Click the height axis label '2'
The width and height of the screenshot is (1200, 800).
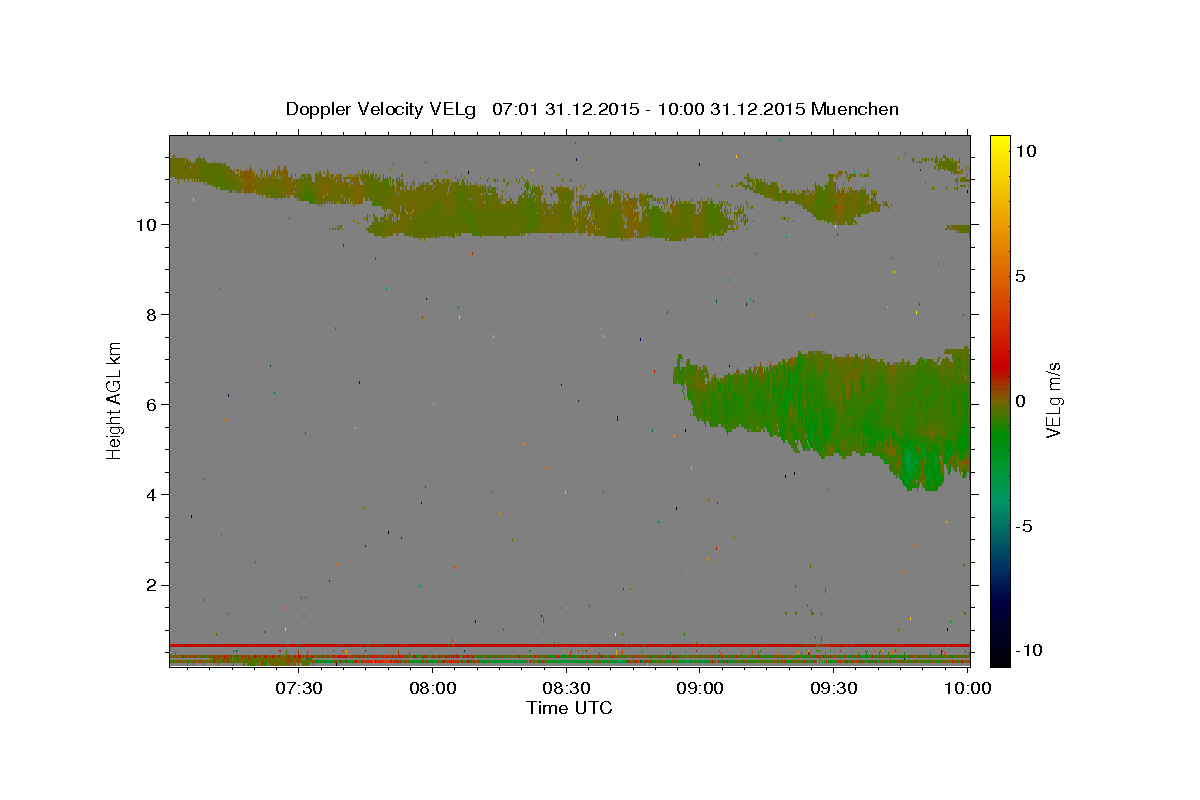(x=152, y=585)
